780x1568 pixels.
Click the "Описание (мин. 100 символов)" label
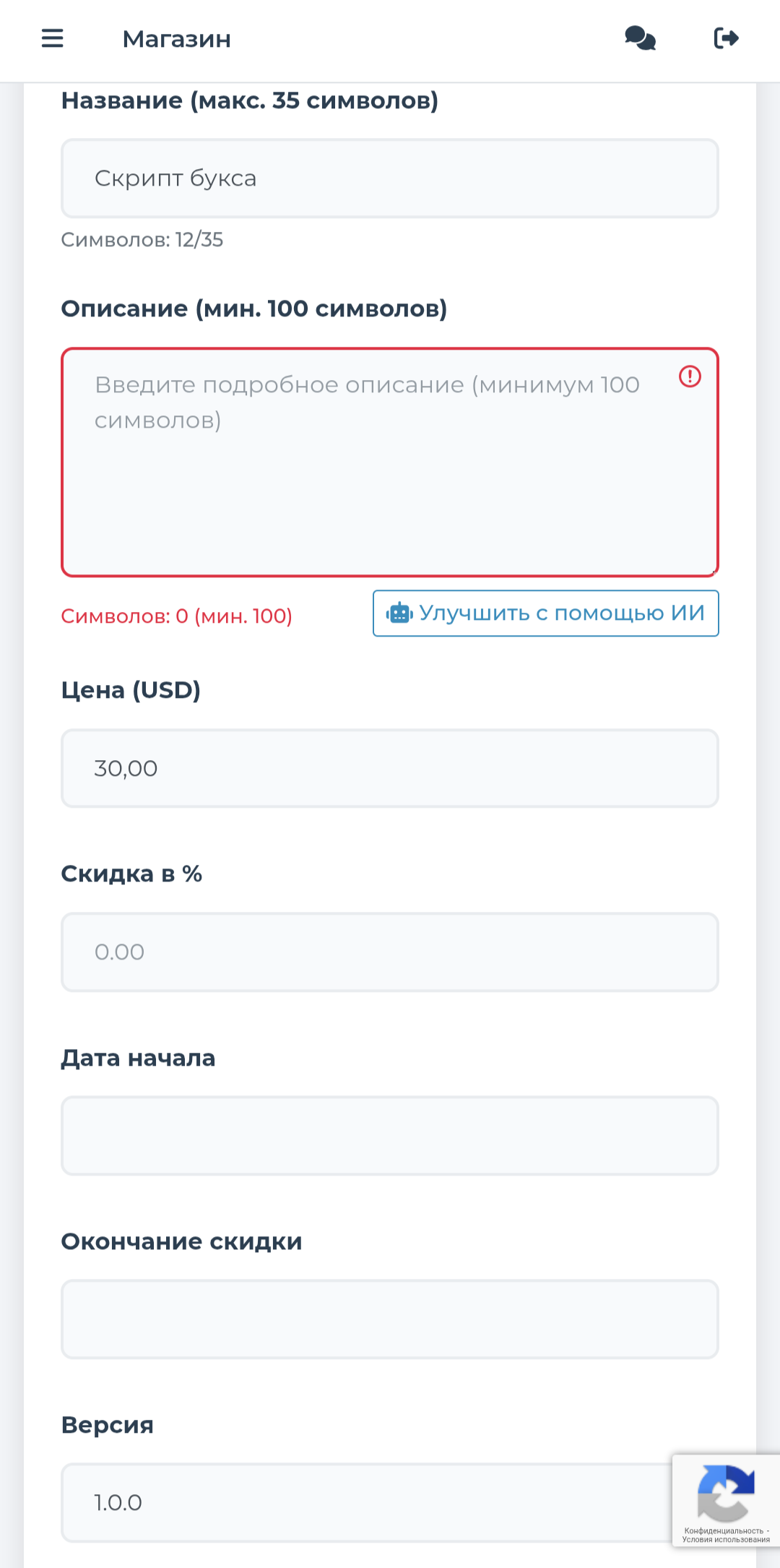254,309
